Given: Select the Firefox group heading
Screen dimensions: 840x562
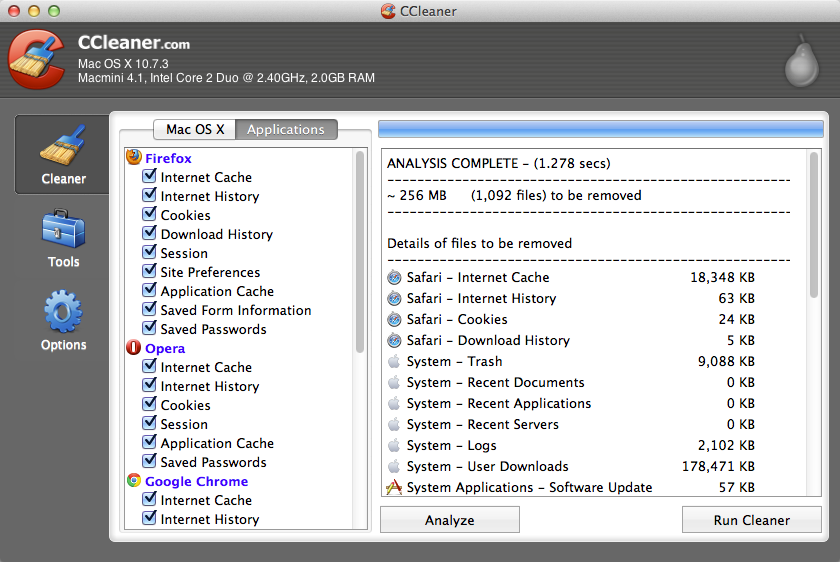Looking at the screenshot, I should coord(168,158).
